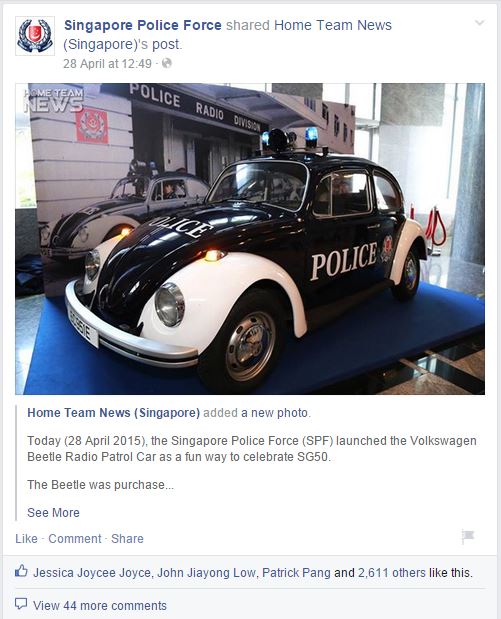Image resolution: width=501 pixels, height=619 pixels.
Task: Show the 2,611 others who liked
Action: tap(392, 573)
